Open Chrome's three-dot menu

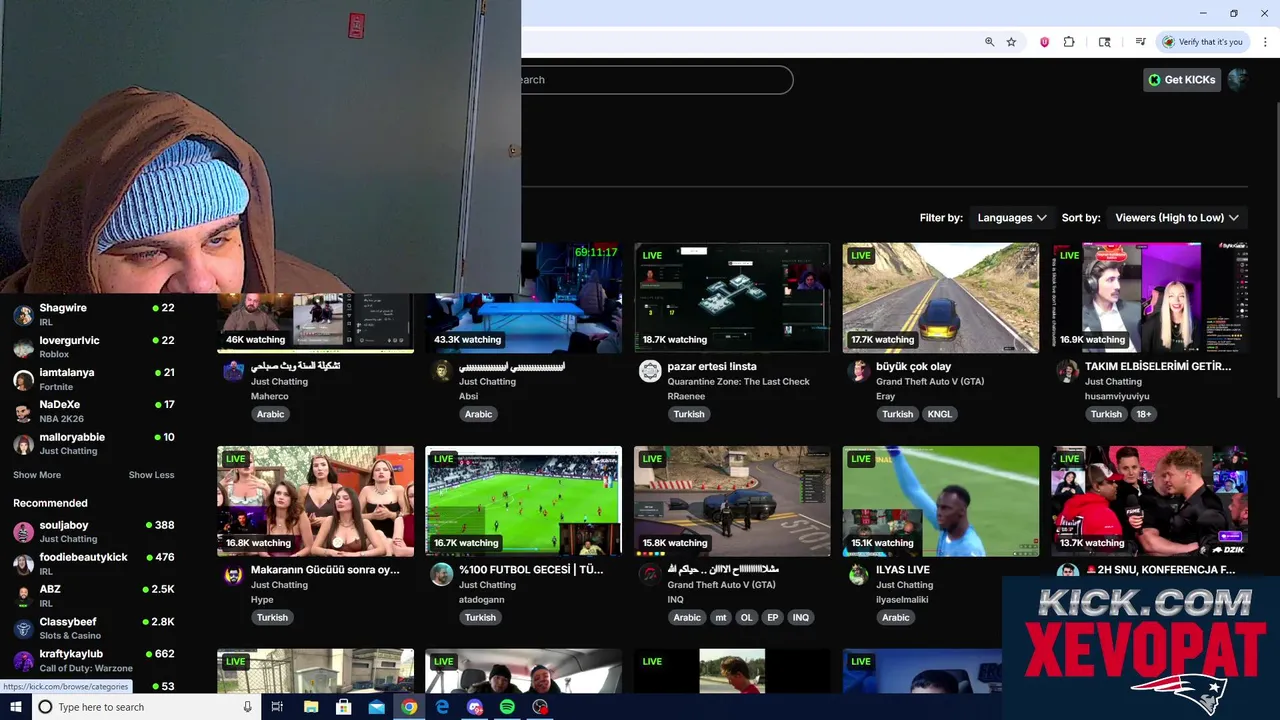pos(1264,42)
